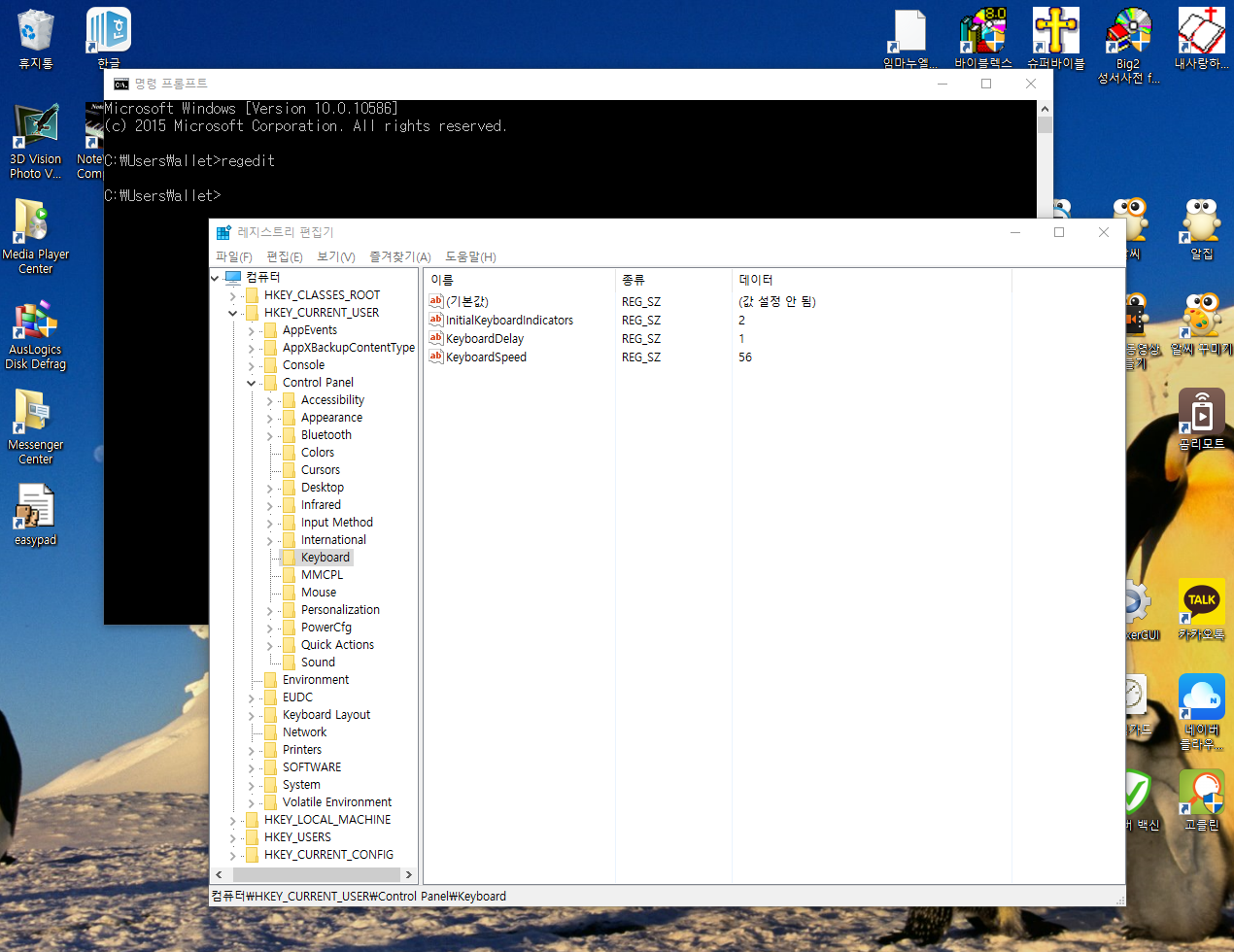Image resolution: width=1234 pixels, height=952 pixels.
Task: Open 내사랑하 desktop icon
Action: tap(1201, 39)
